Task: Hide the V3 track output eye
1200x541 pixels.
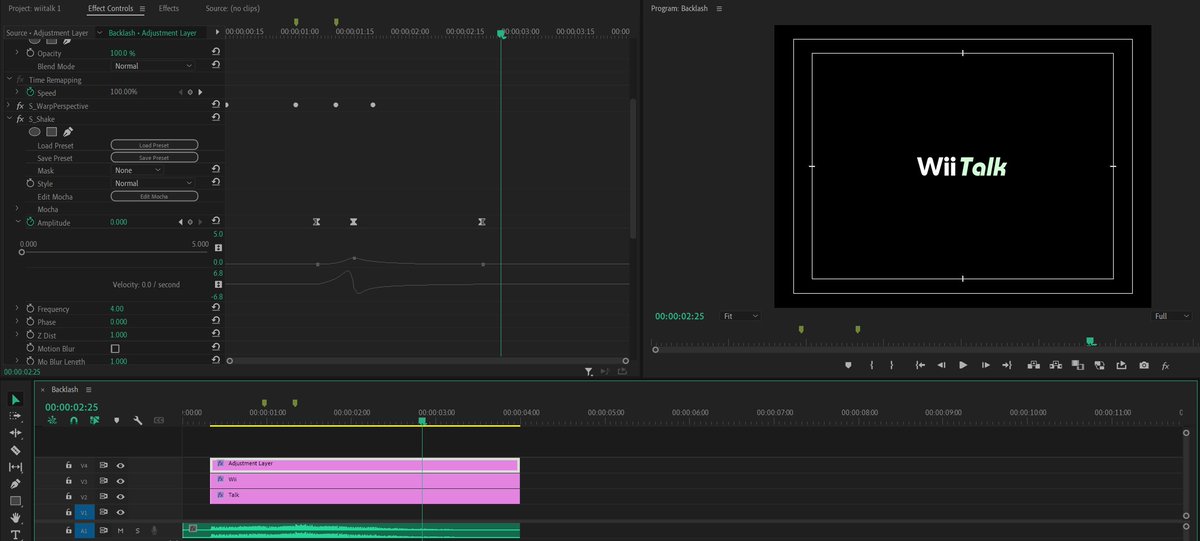Action: (120, 481)
